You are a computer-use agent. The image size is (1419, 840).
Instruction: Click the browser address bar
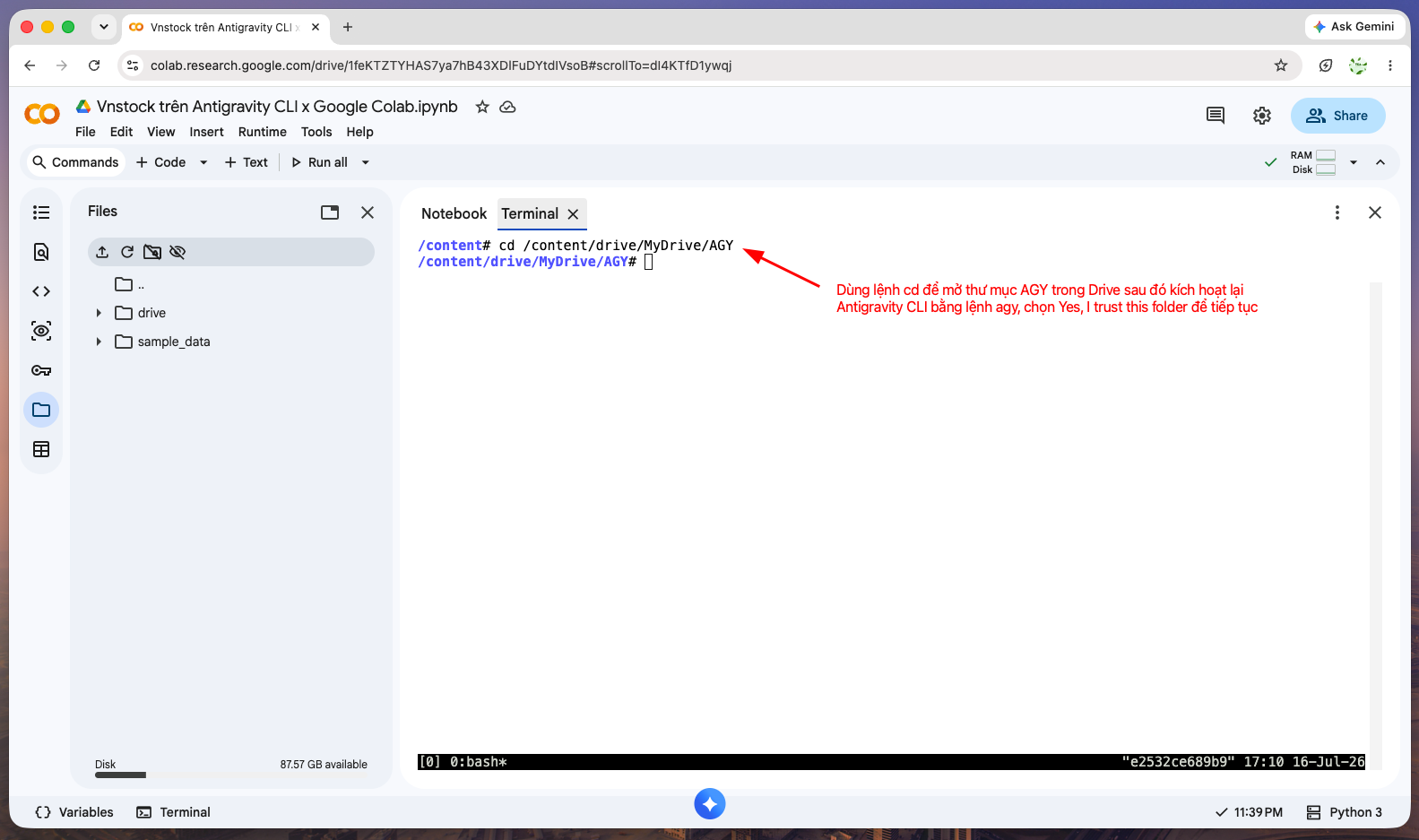(708, 65)
